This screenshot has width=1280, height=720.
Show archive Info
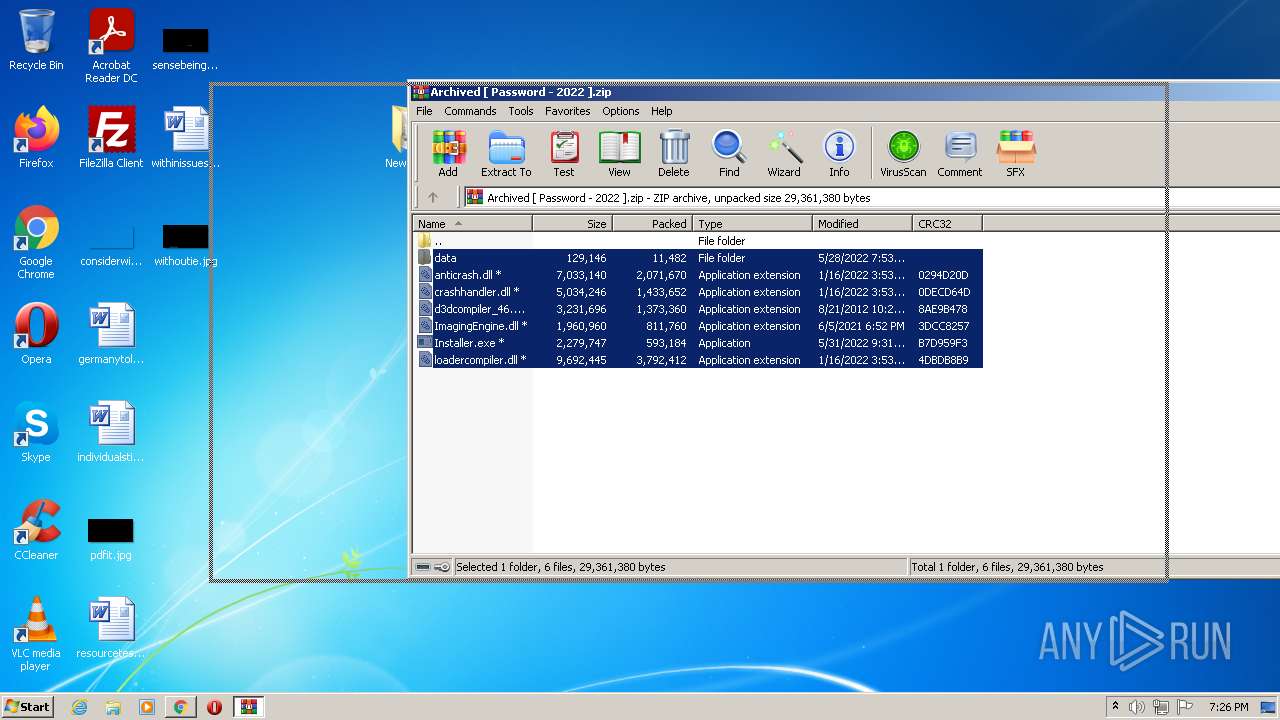tap(839, 154)
